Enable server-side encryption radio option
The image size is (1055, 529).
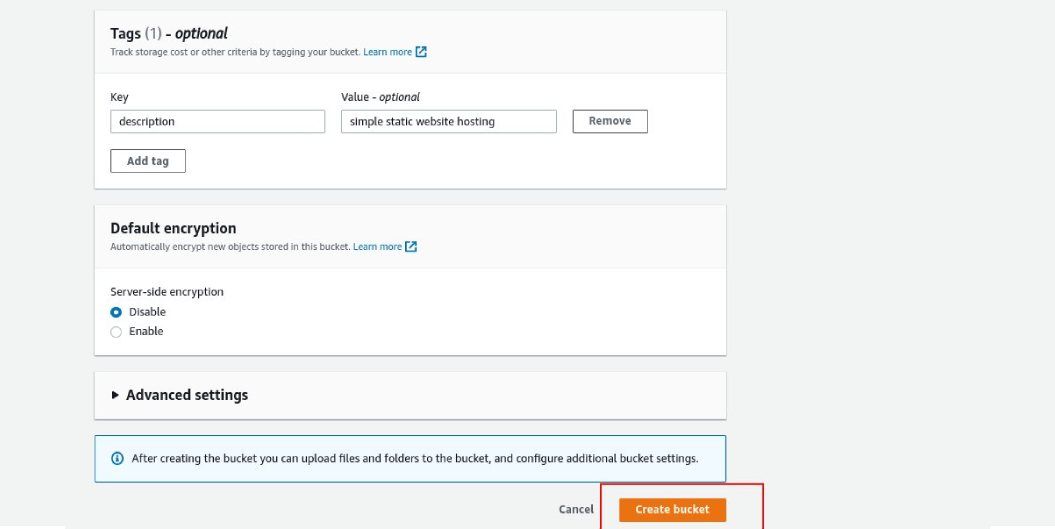pyautogui.click(x=116, y=331)
